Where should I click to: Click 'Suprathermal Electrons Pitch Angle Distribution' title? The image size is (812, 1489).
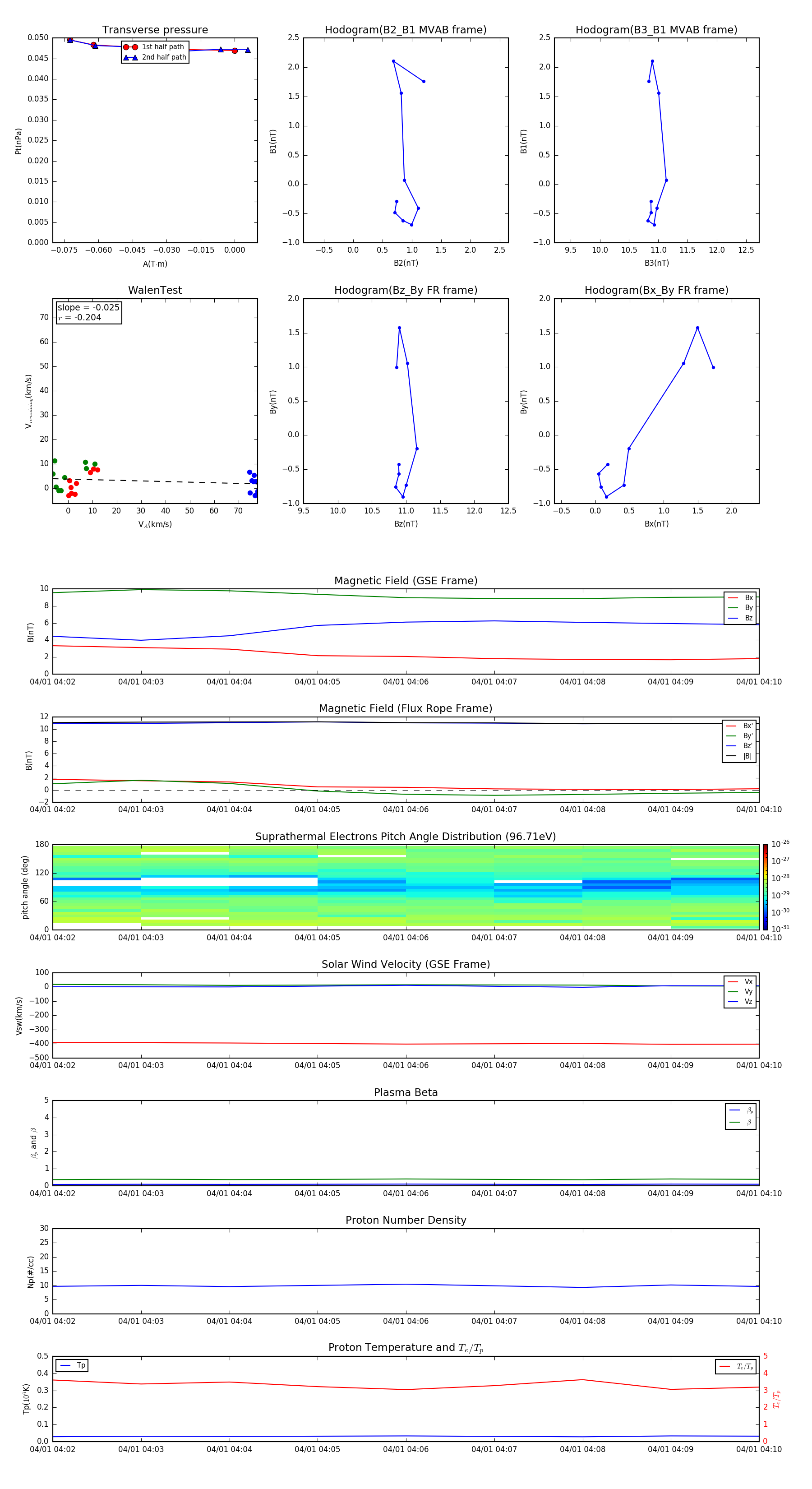406,837
